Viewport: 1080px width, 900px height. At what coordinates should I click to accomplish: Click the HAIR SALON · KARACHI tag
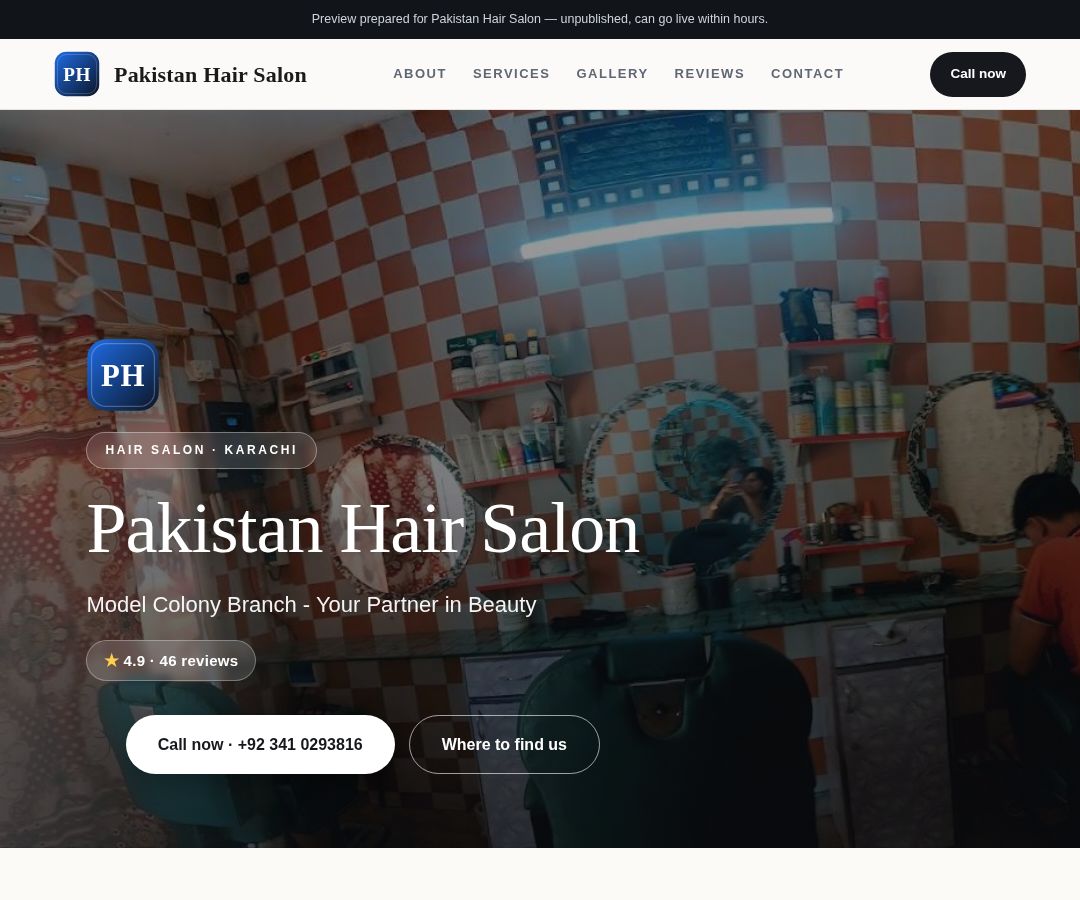click(201, 450)
